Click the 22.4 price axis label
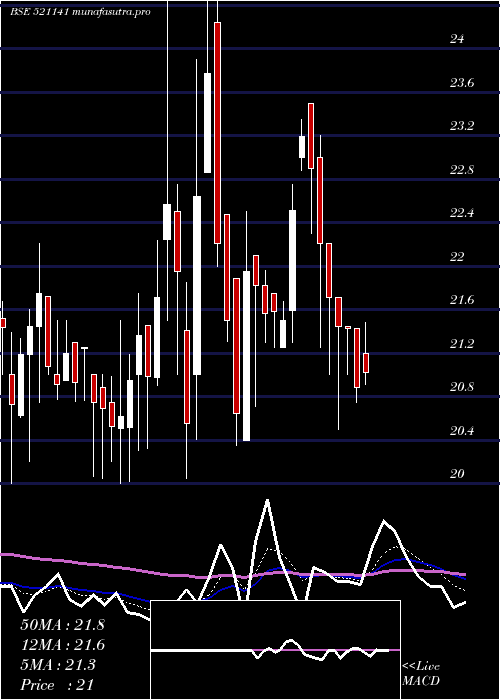Viewport: 500px width, 700px height. point(462,213)
